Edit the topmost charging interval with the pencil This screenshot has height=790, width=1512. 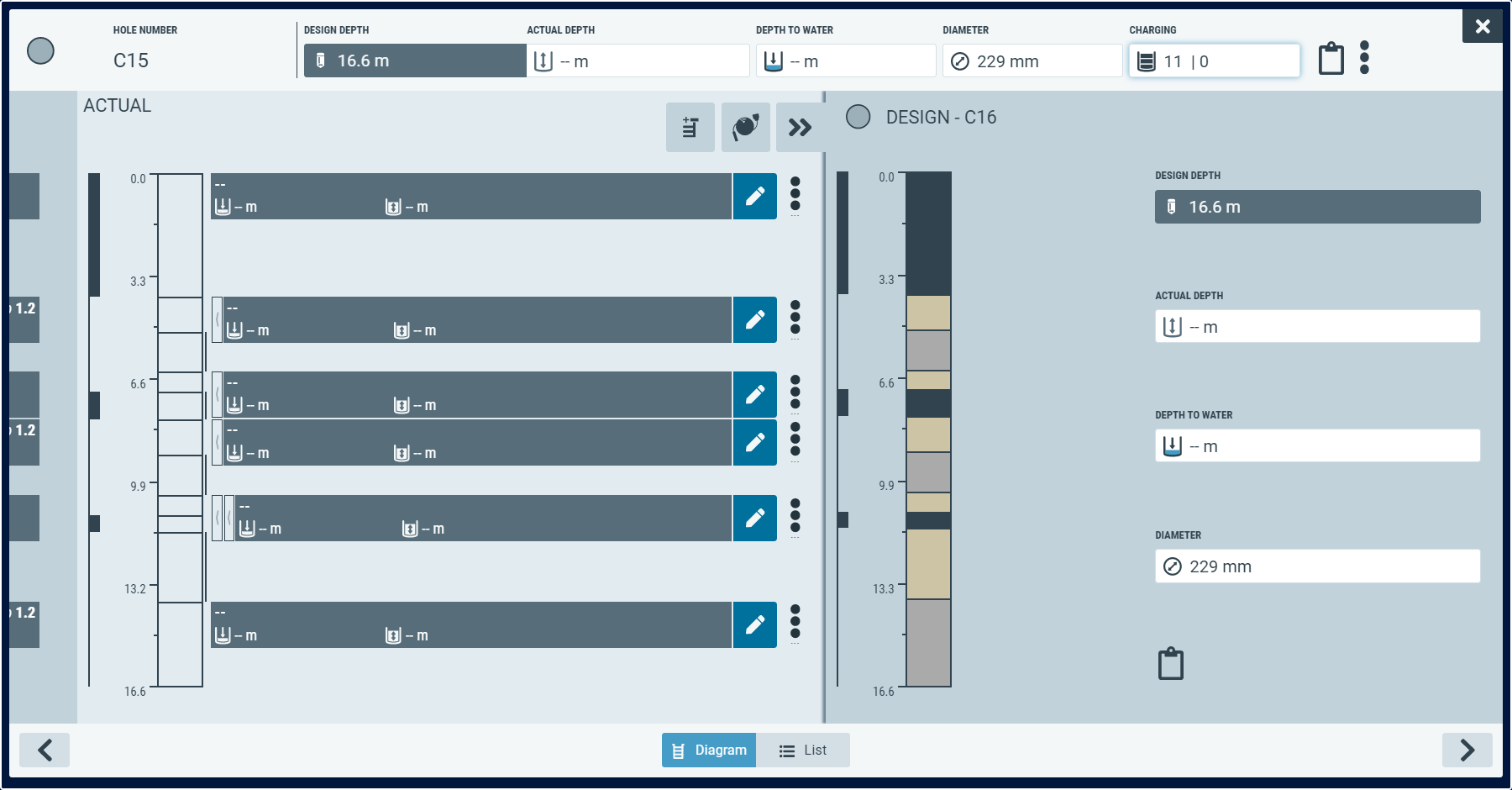coord(754,196)
